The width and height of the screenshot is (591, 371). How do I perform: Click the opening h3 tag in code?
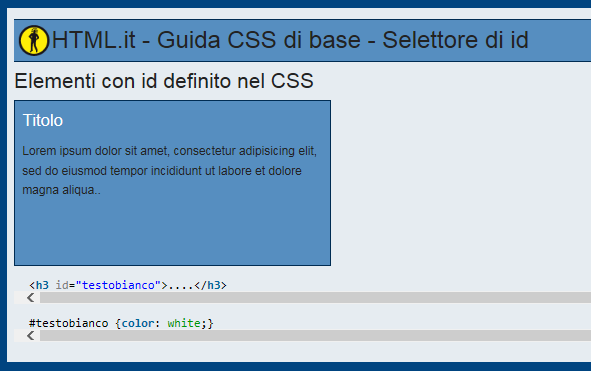pyautogui.click(x=39, y=285)
